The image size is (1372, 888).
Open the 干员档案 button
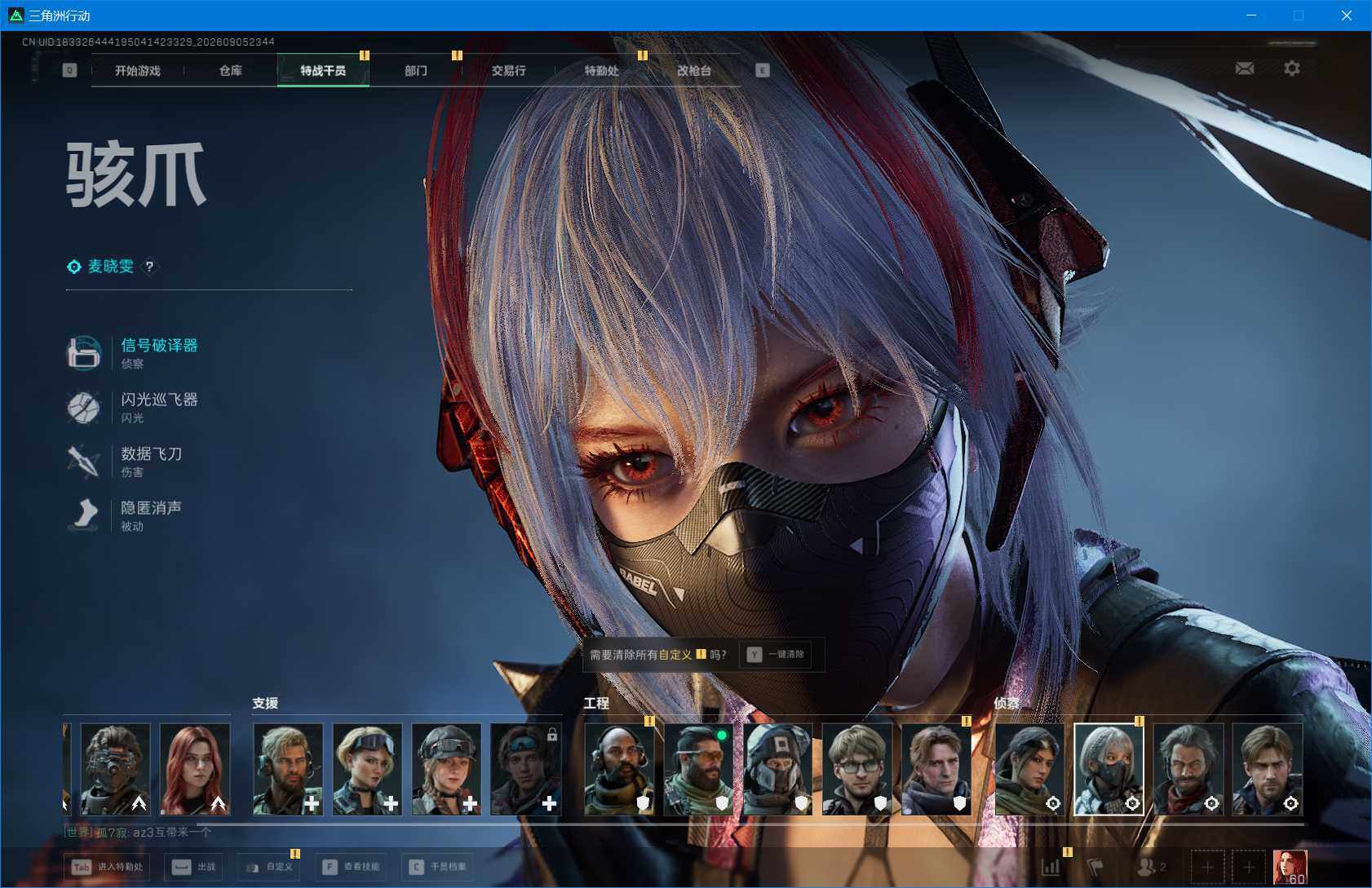[437, 867]
